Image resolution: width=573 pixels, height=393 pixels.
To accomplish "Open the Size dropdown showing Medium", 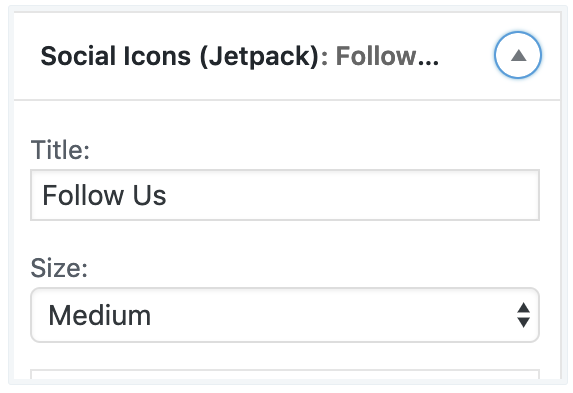I will pos(285,315).
